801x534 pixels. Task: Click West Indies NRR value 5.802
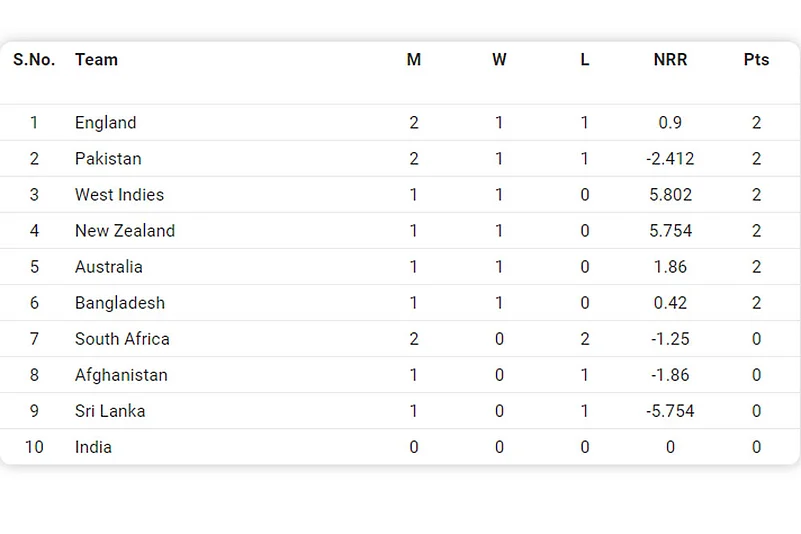(x=670, y=195)
